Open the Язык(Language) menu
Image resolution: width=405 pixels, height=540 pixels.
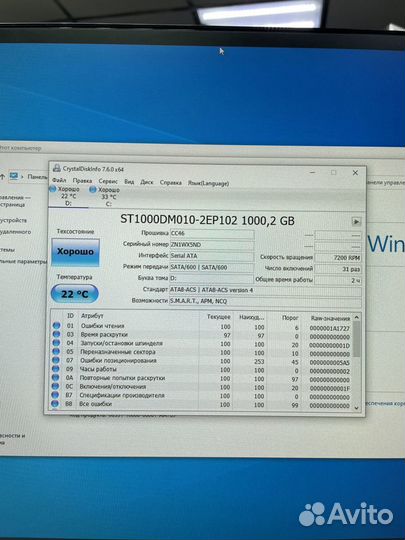[208, 183]
